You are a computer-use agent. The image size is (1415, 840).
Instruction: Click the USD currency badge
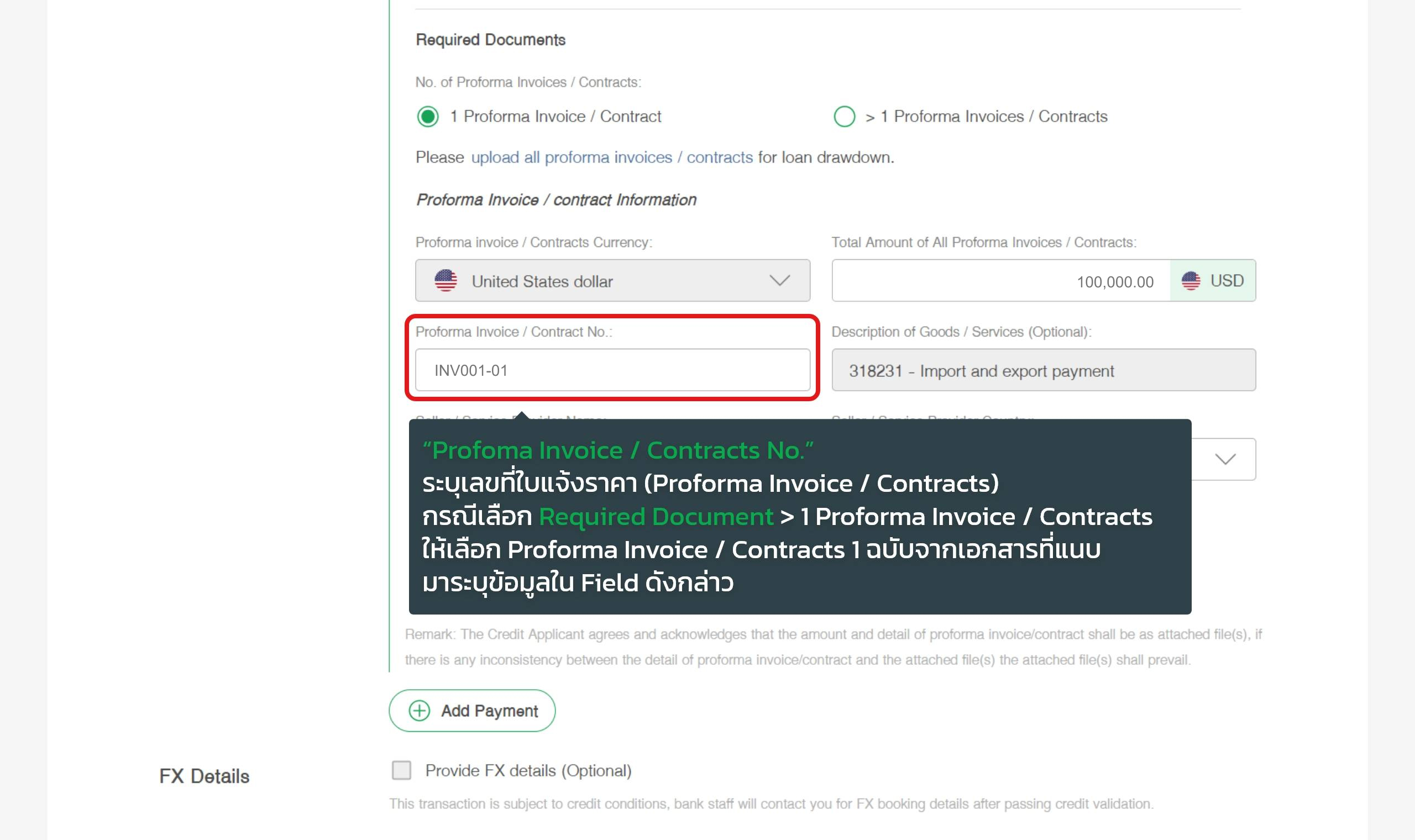tap(1212, 281)
